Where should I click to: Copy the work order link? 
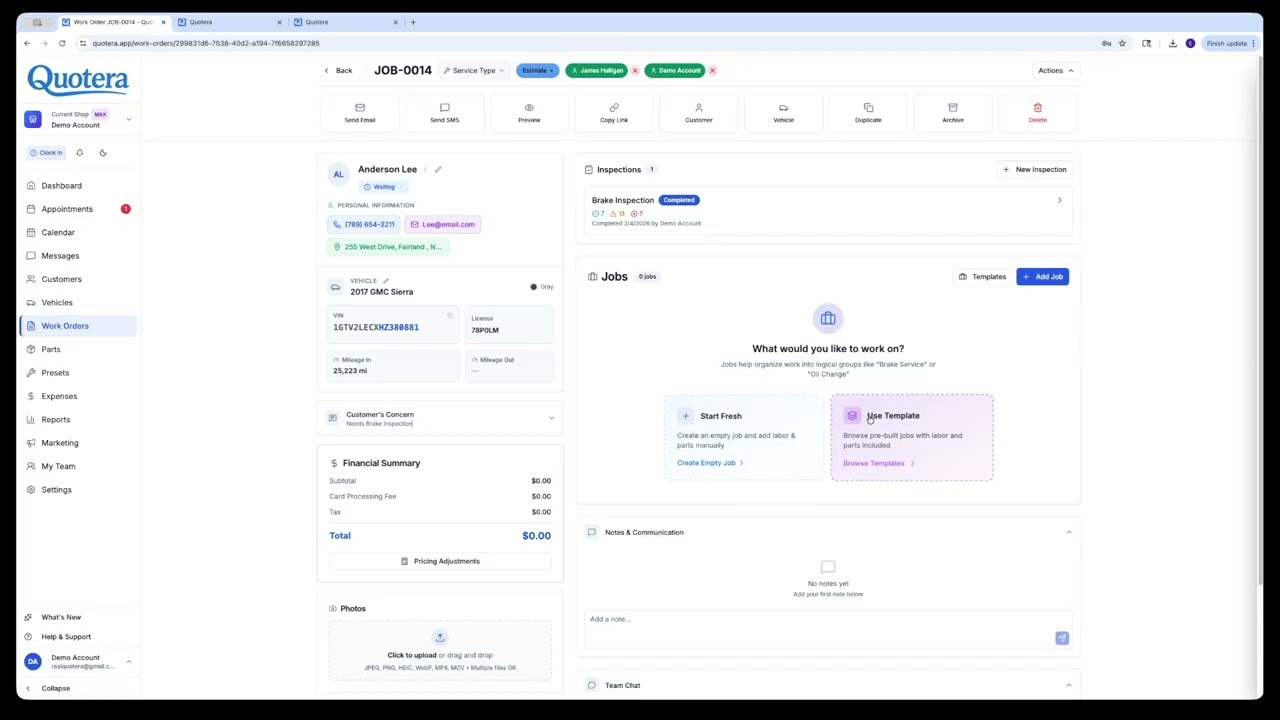(614, 113)
